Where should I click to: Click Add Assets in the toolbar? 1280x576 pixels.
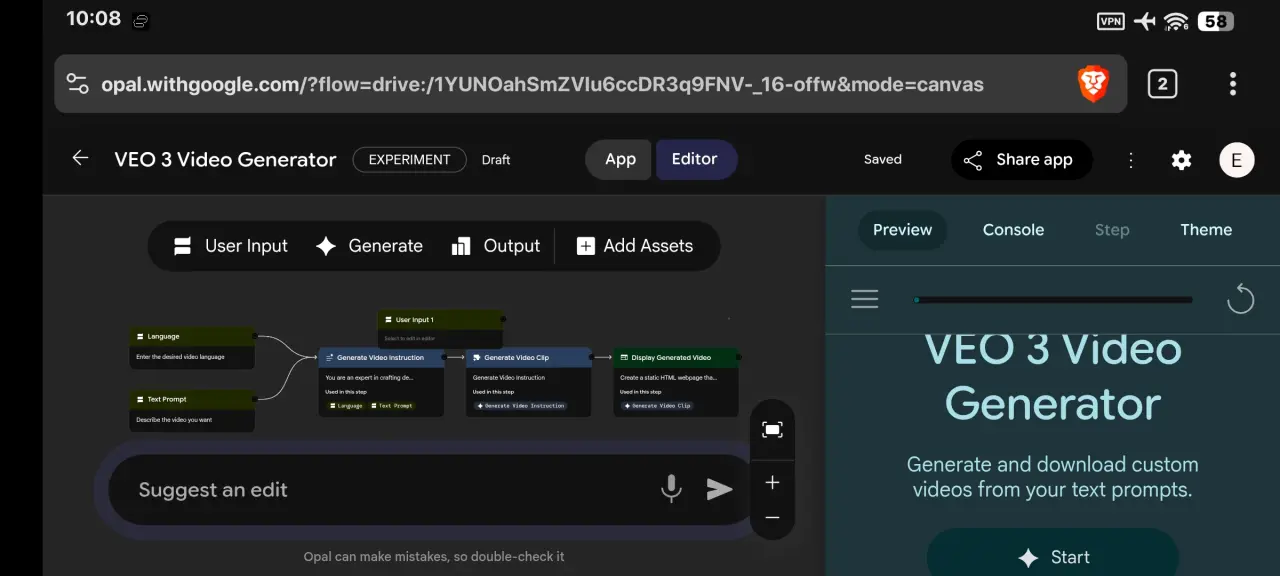pos(635,246)
